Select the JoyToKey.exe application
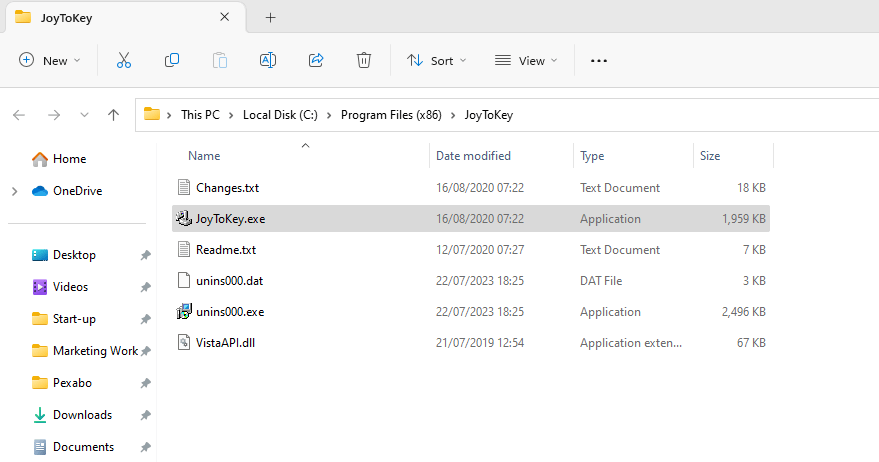 [x=471, y=219]
